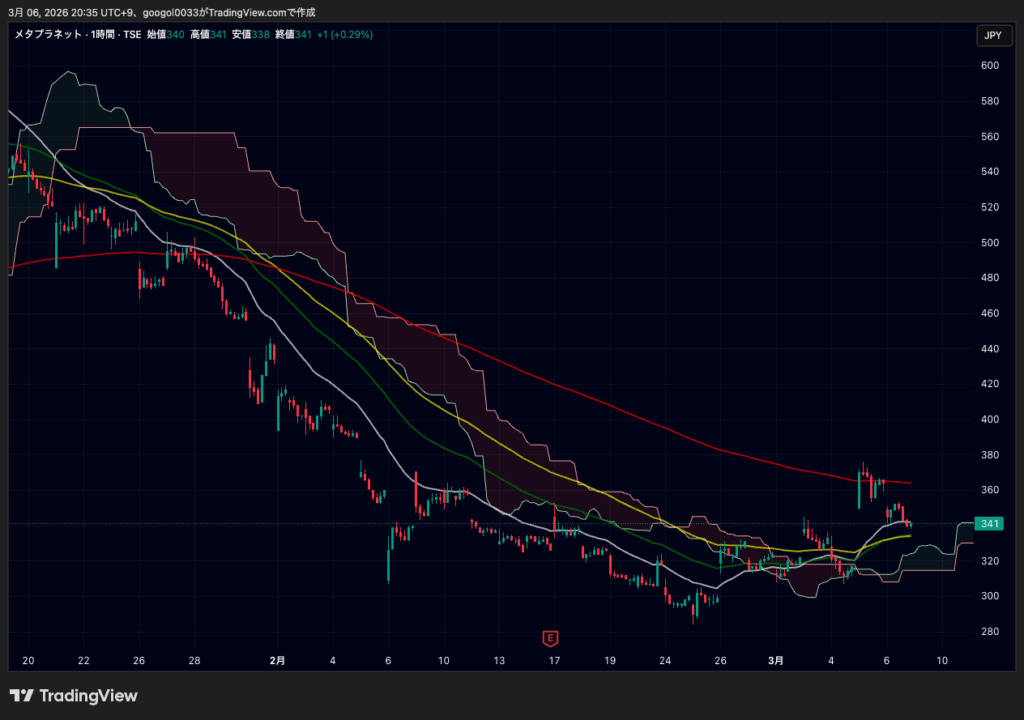Click the 600 level on price axis
The width and height of the screenshot is (1024, 720).
990,66
